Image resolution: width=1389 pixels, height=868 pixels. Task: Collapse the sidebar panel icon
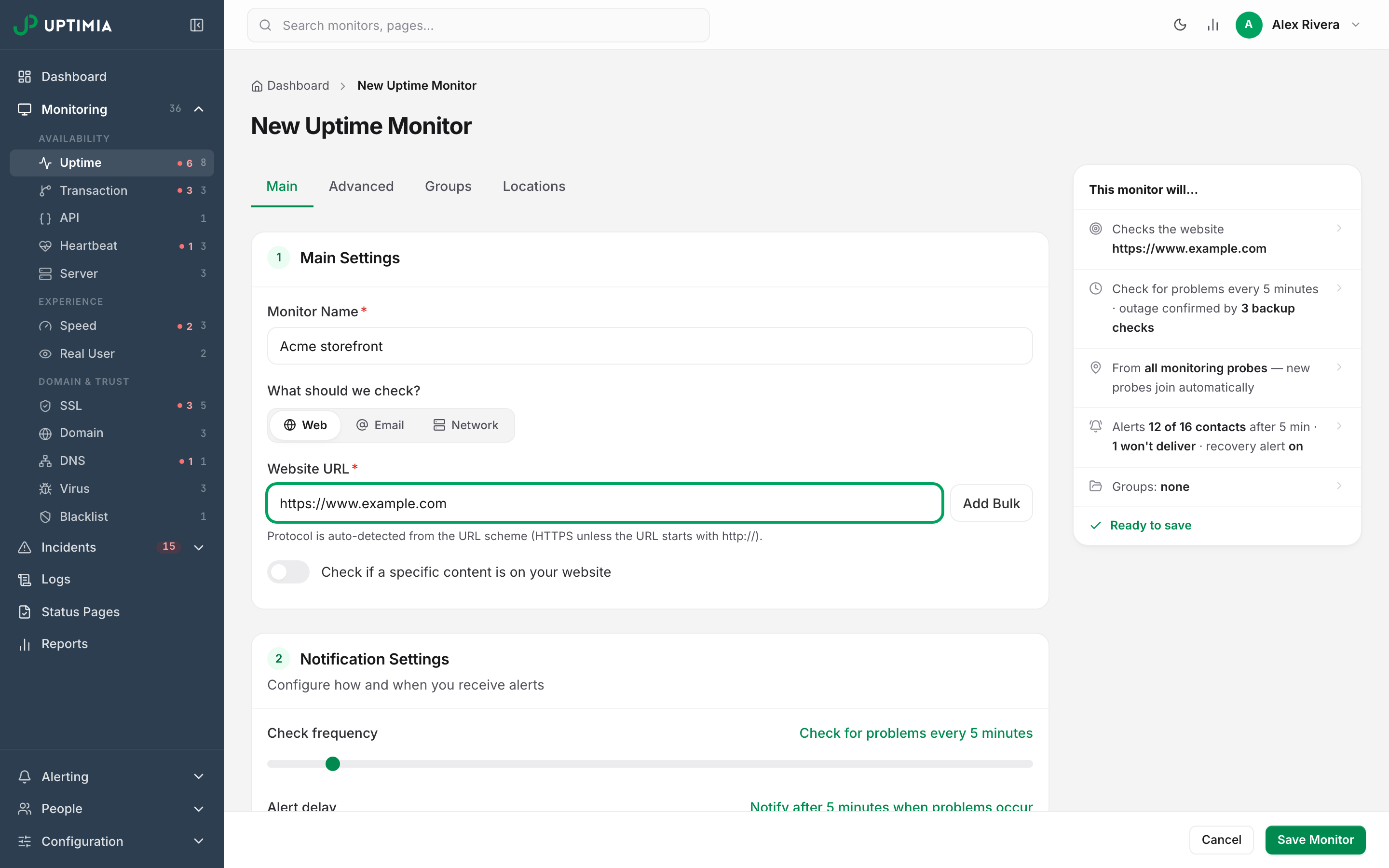coord(196,25)
